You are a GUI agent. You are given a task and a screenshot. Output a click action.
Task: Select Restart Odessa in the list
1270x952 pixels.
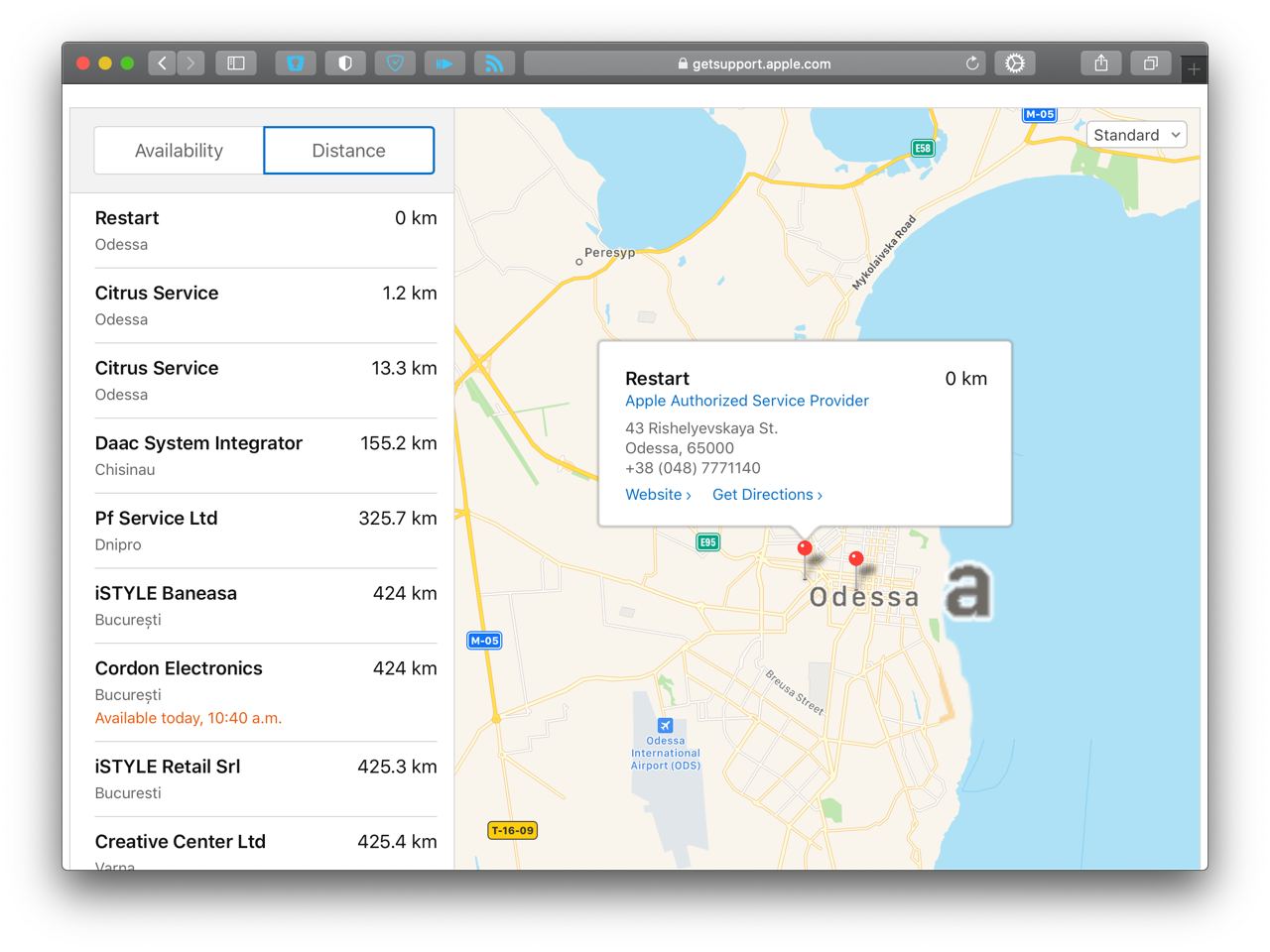coord(266,231)
